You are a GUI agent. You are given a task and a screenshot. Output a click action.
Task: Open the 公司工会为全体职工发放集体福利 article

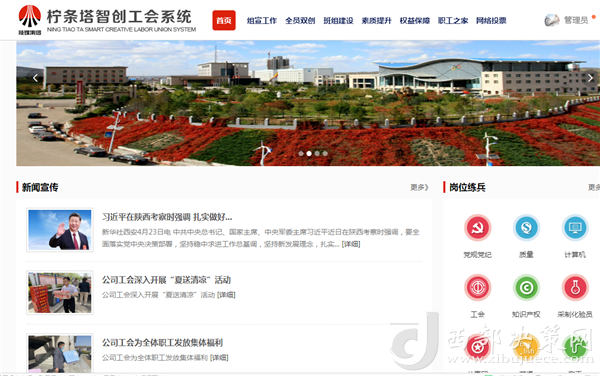[162, 342]
